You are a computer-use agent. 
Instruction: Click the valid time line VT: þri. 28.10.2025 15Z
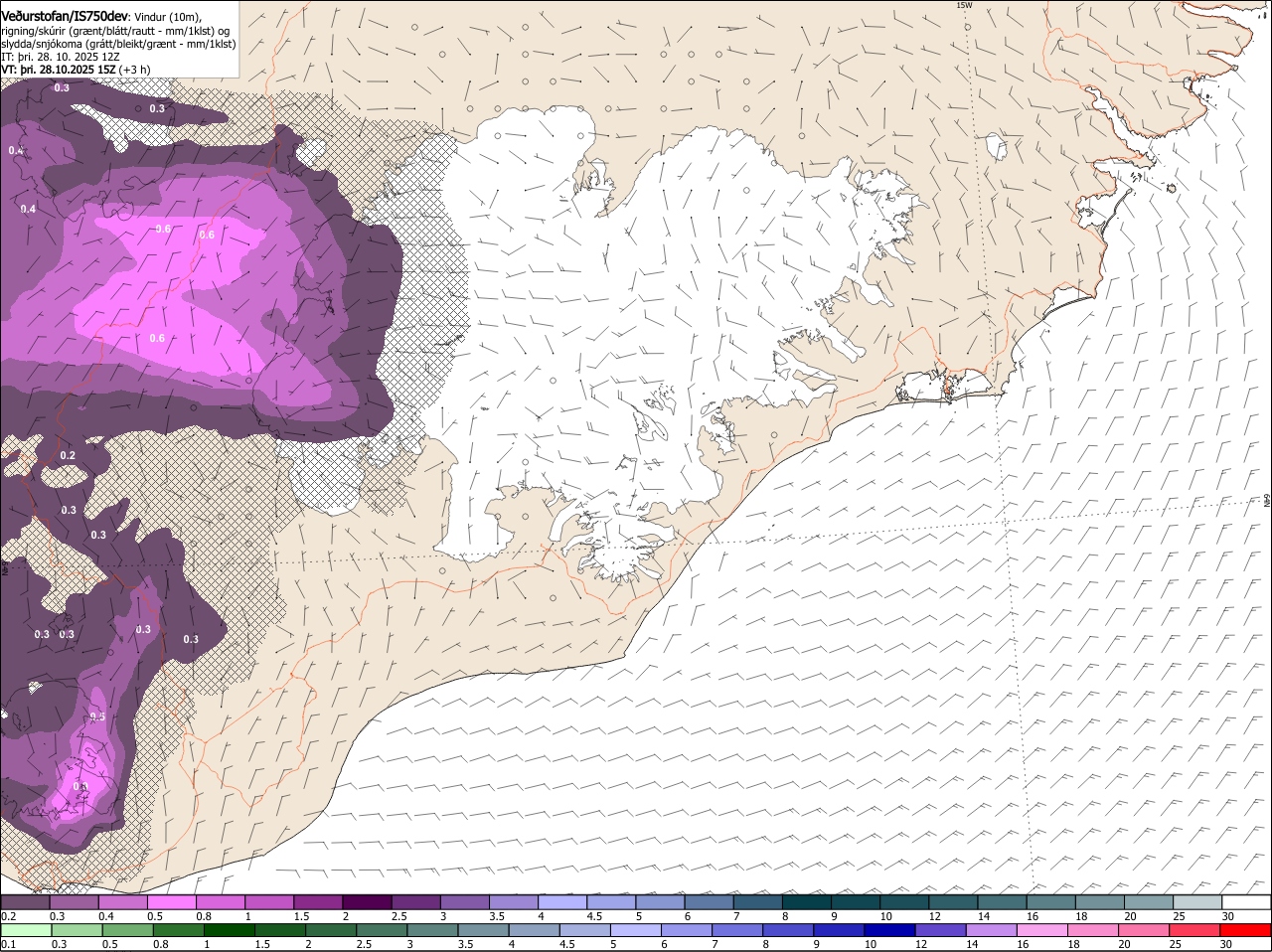tap(59, 70)
